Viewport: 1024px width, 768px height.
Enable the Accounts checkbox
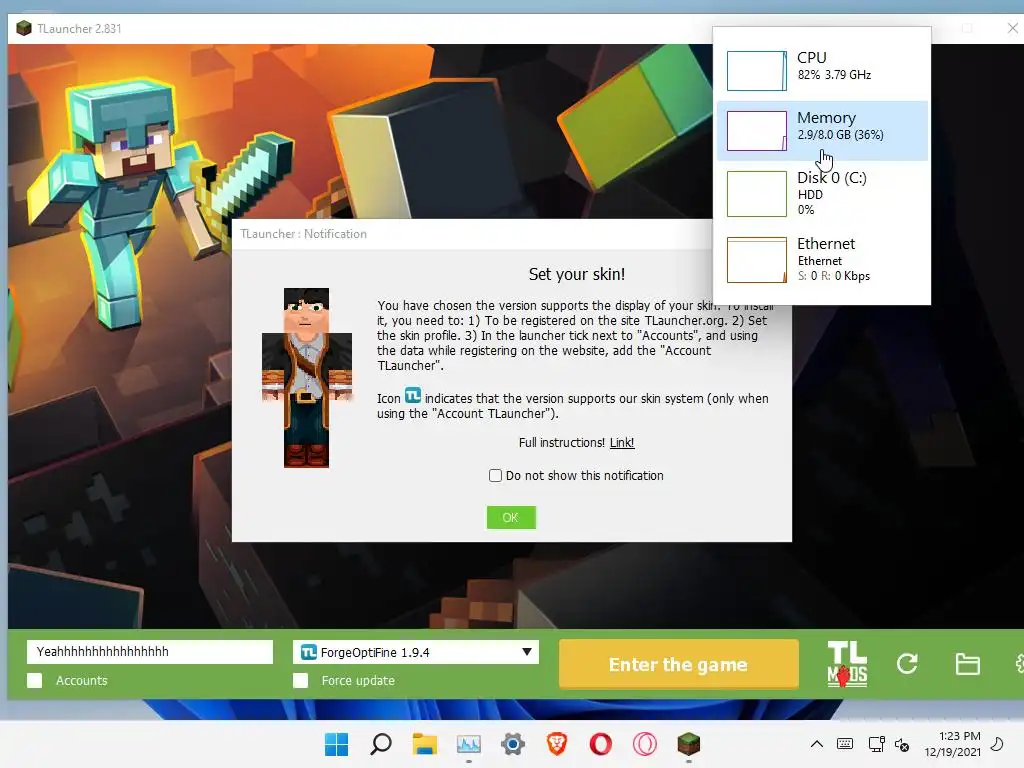pyautogui.click(x=35, y=680)
